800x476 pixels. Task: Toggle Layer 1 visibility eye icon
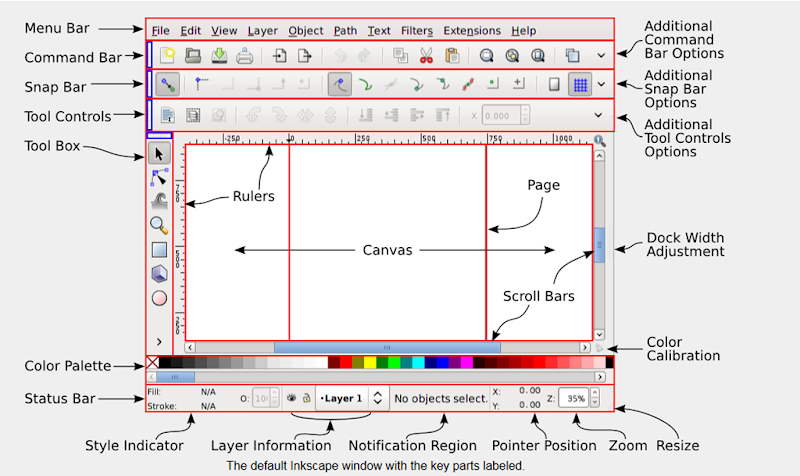click(290, 398)
